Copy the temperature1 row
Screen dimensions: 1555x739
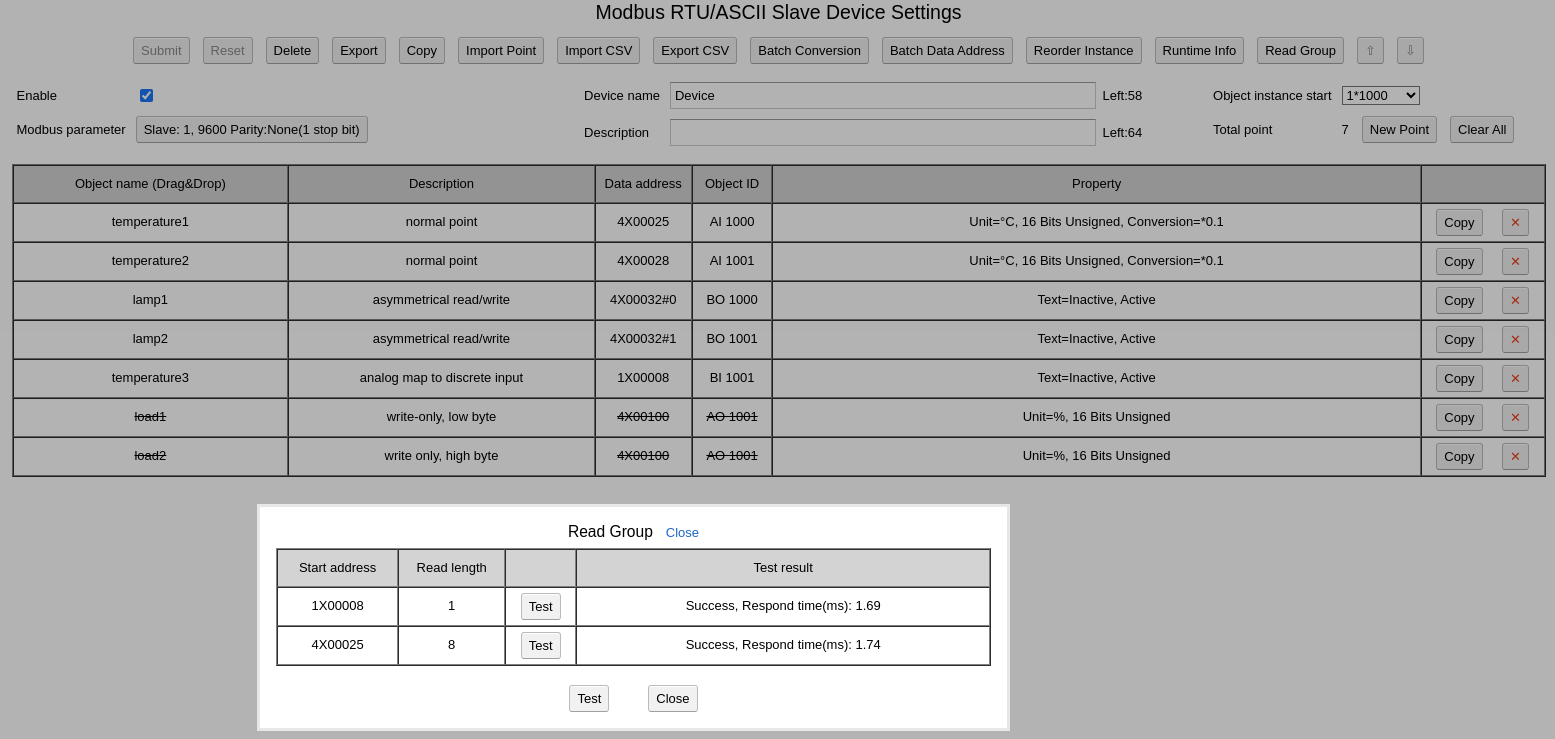pos(1459,222)
